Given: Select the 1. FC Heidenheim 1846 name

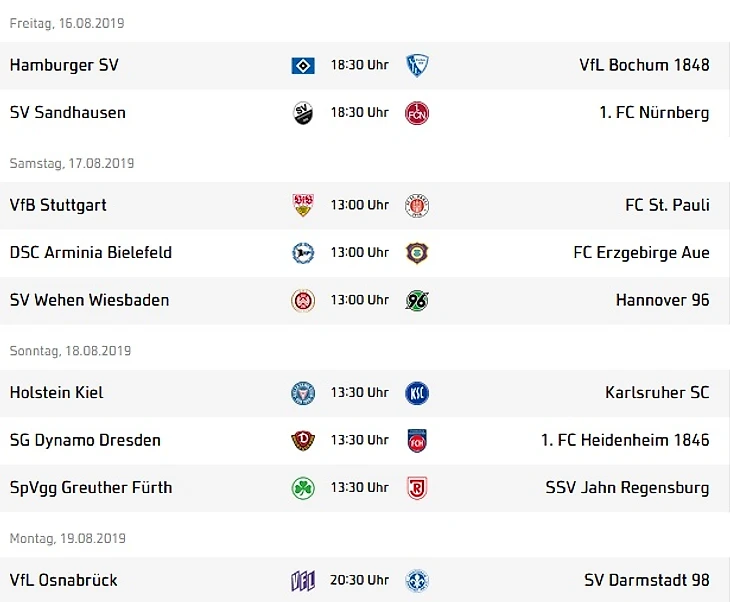Looking at the screenshot, I should click(625, 440).
